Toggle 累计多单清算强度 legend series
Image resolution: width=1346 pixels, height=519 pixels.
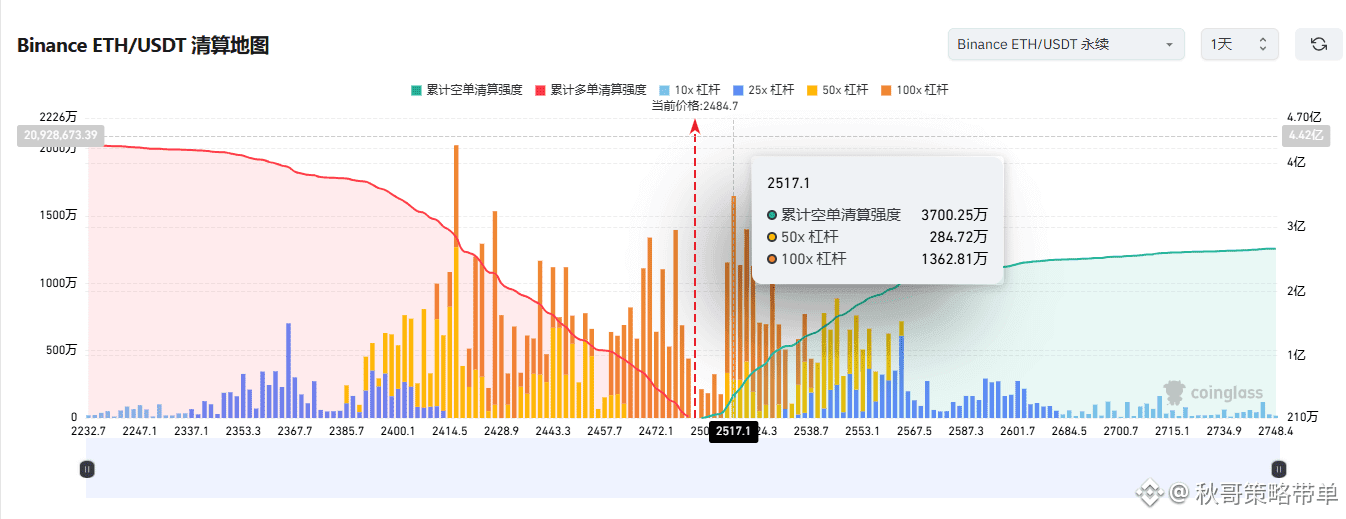coord(590,90)
